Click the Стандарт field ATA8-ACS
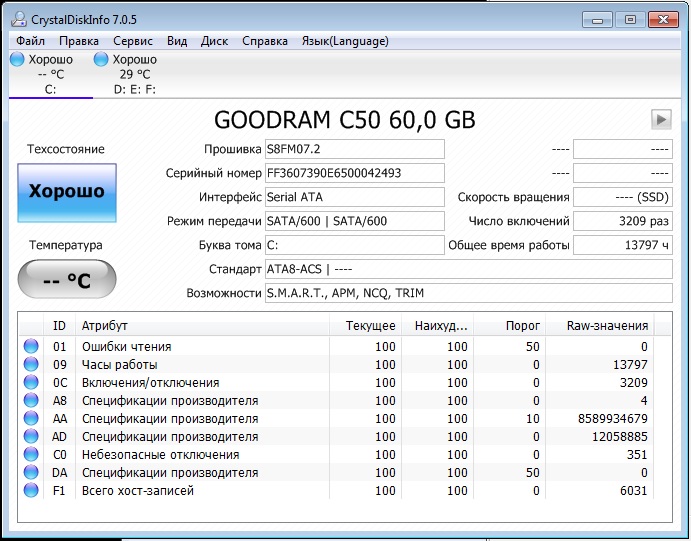Screen dimensions: 691x541 click(468, 269)
